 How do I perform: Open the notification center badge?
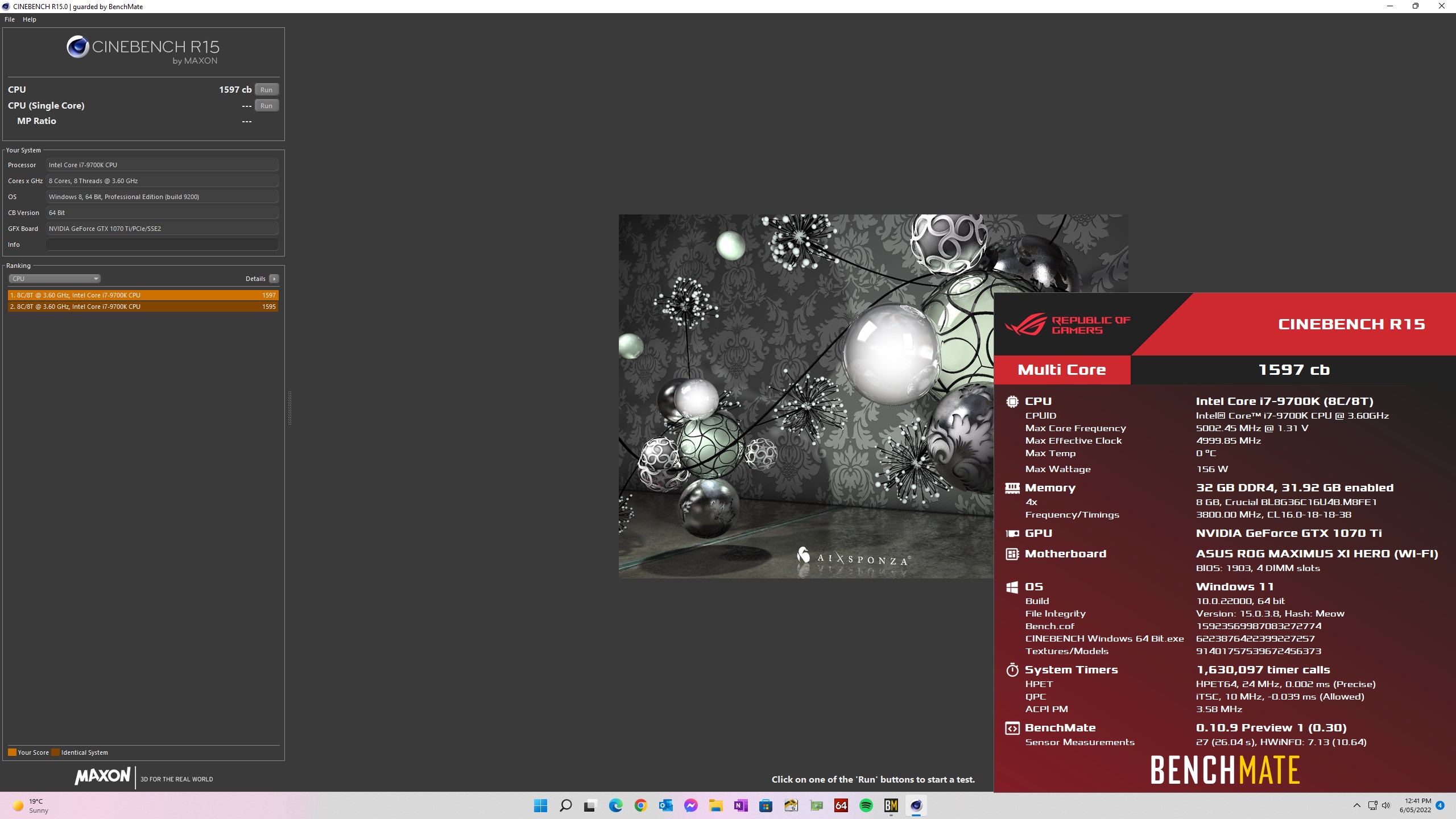pyautogui.click(x=1440, y=805)
